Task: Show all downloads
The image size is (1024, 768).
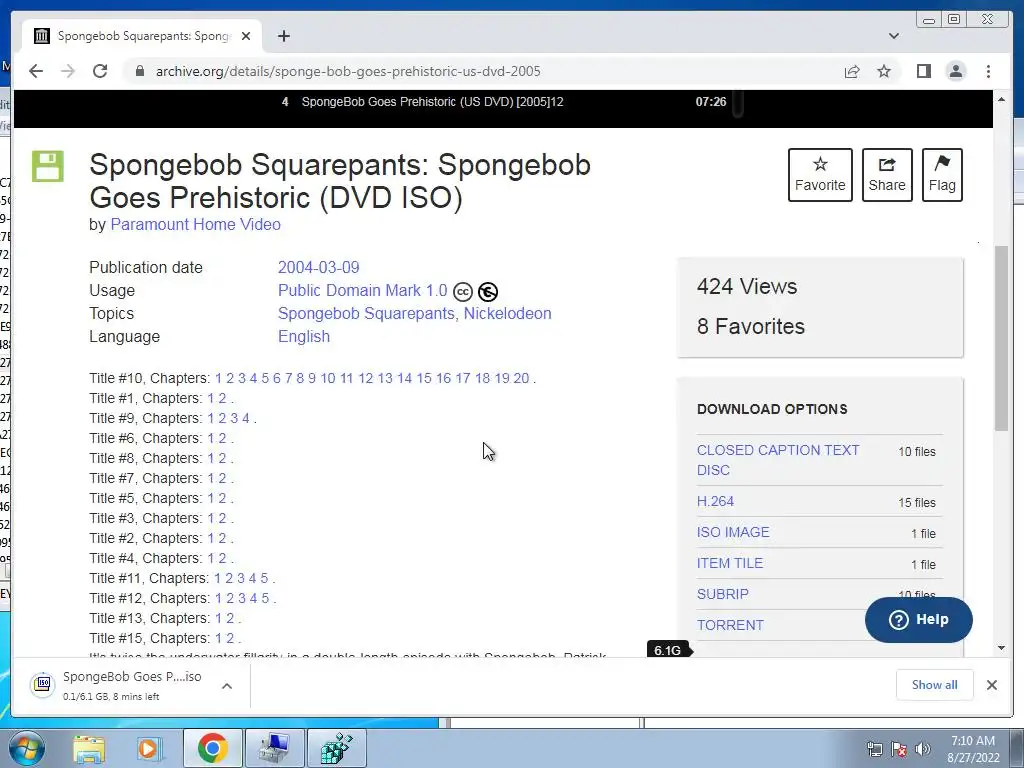Action: coord(935,684)
